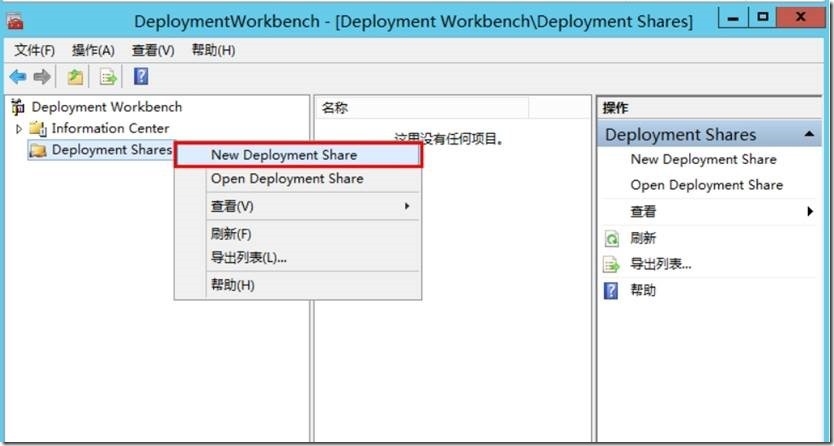Viewport: 834px width, 446px height.
Task: Select 帮助(H) in context menu
Action: 298,285
